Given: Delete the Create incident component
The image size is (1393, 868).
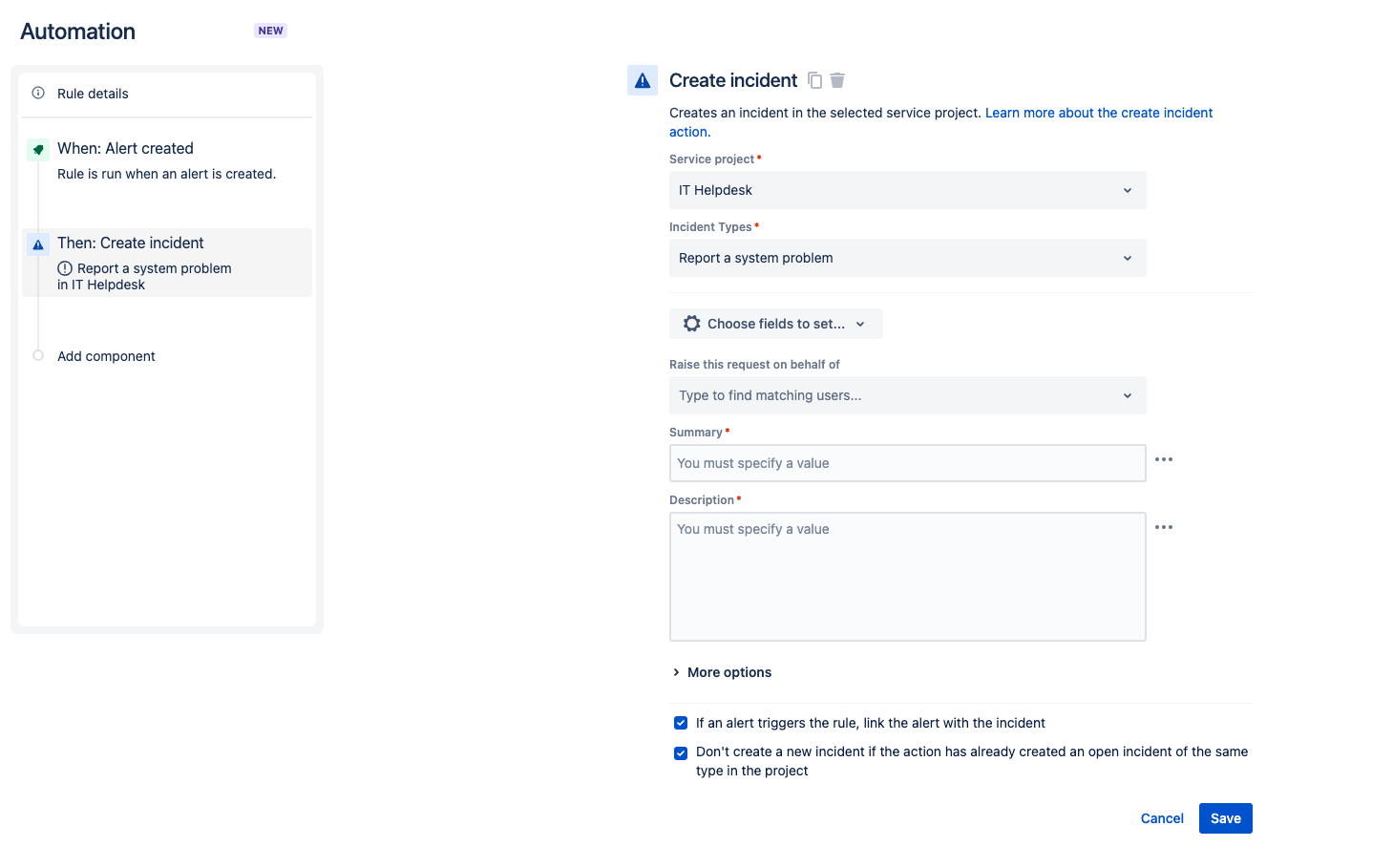Looking at the screenshot, I should pyautogui.click(x=837, y=80).
